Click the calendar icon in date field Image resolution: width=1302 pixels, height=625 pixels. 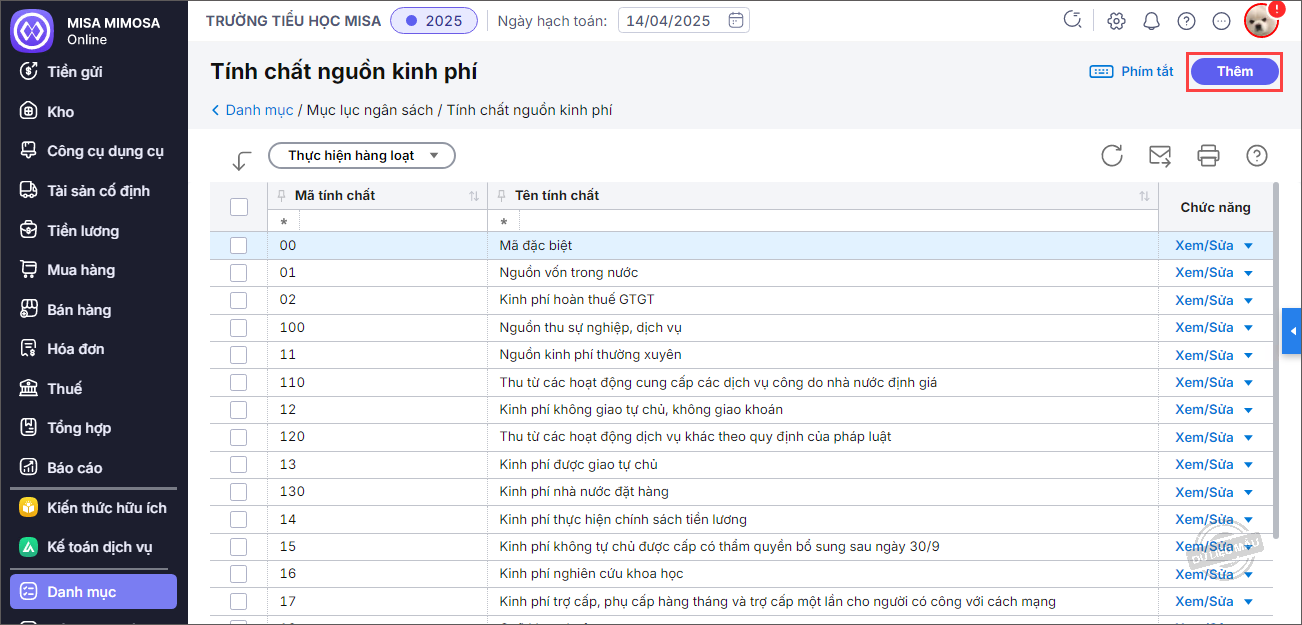(x=736, y=20)
